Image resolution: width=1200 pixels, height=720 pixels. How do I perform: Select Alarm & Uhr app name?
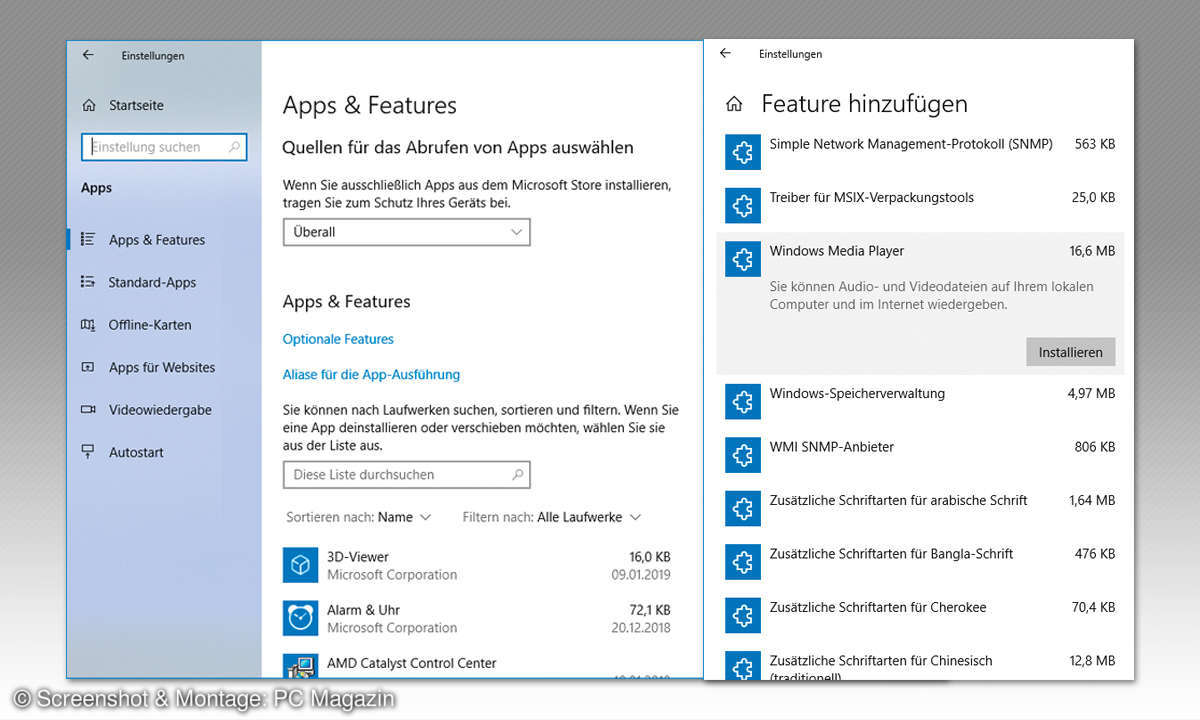364,610
